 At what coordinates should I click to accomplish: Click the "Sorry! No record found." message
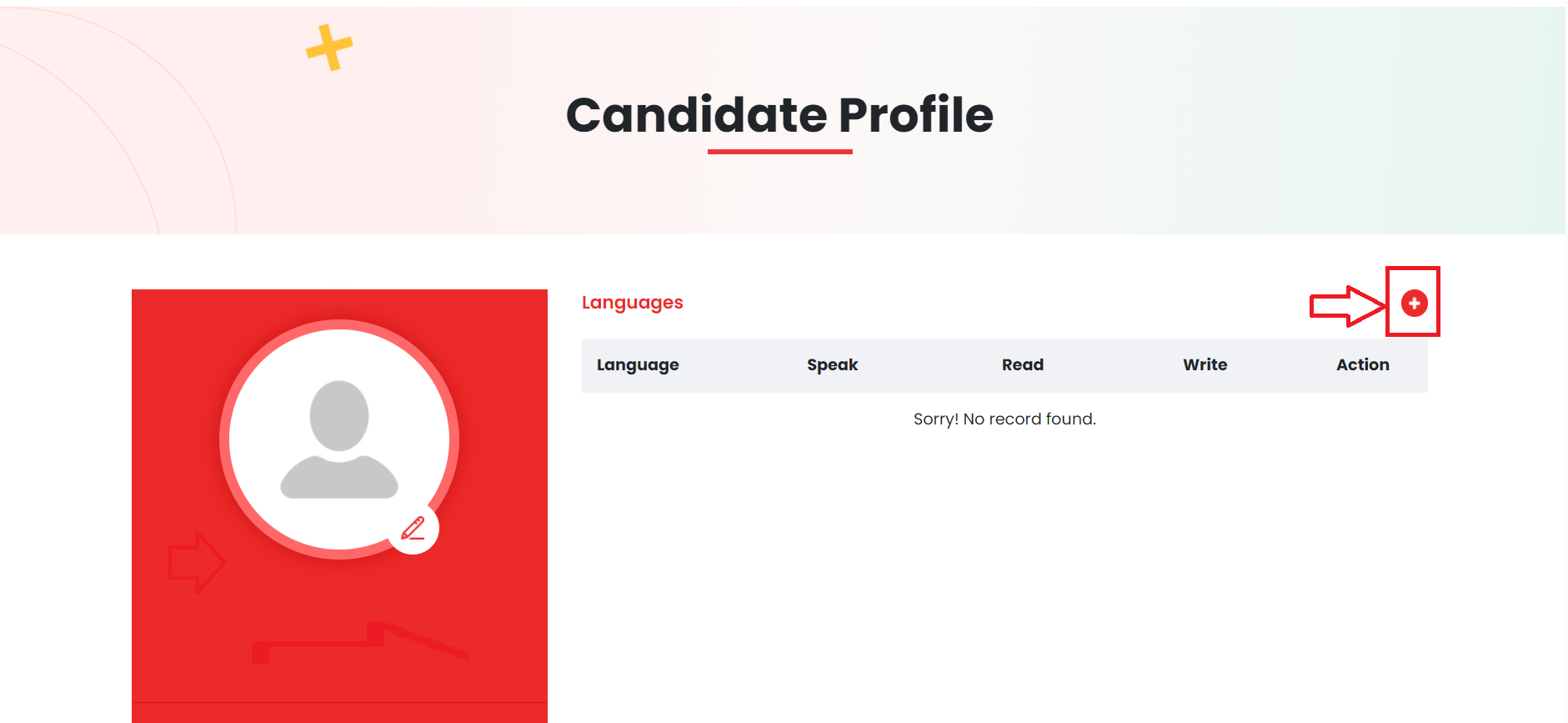(1004, 419)
